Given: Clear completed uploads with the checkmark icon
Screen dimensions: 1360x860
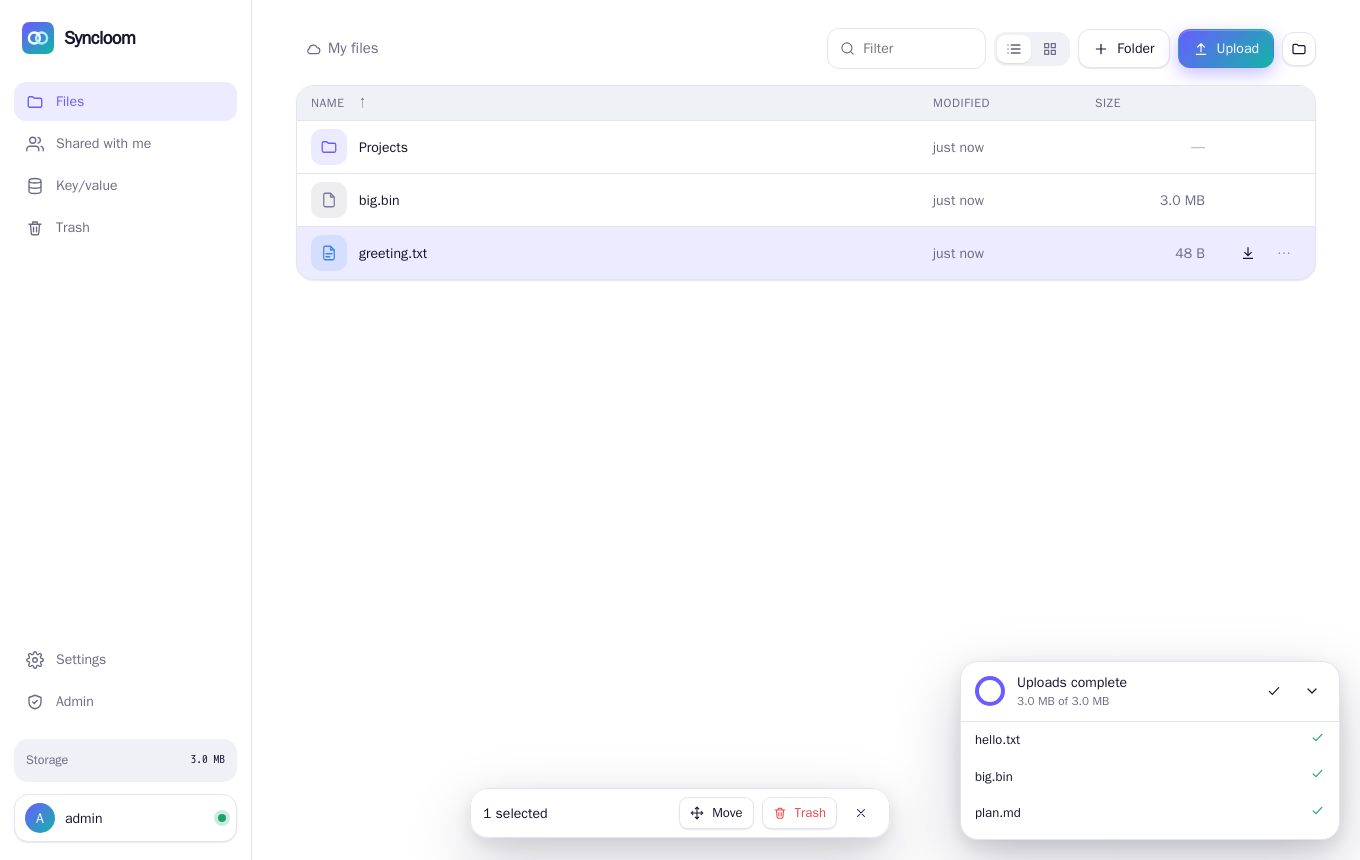Looking at the screenshot, I should (1274, 691).
